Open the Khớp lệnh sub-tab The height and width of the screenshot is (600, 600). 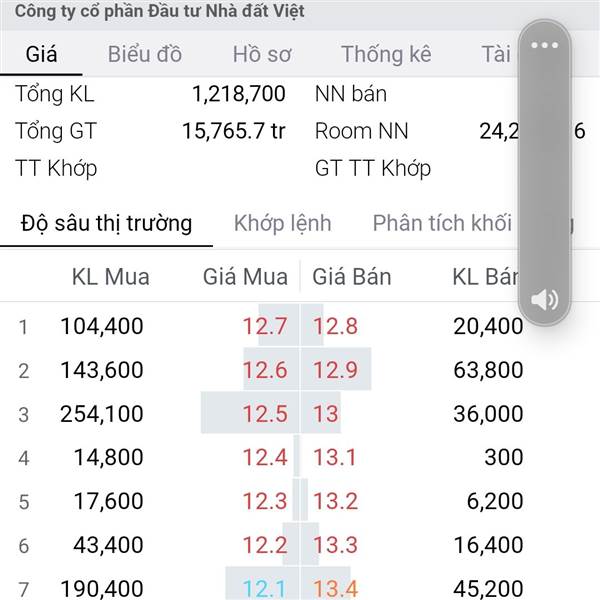tap(282, 223)
